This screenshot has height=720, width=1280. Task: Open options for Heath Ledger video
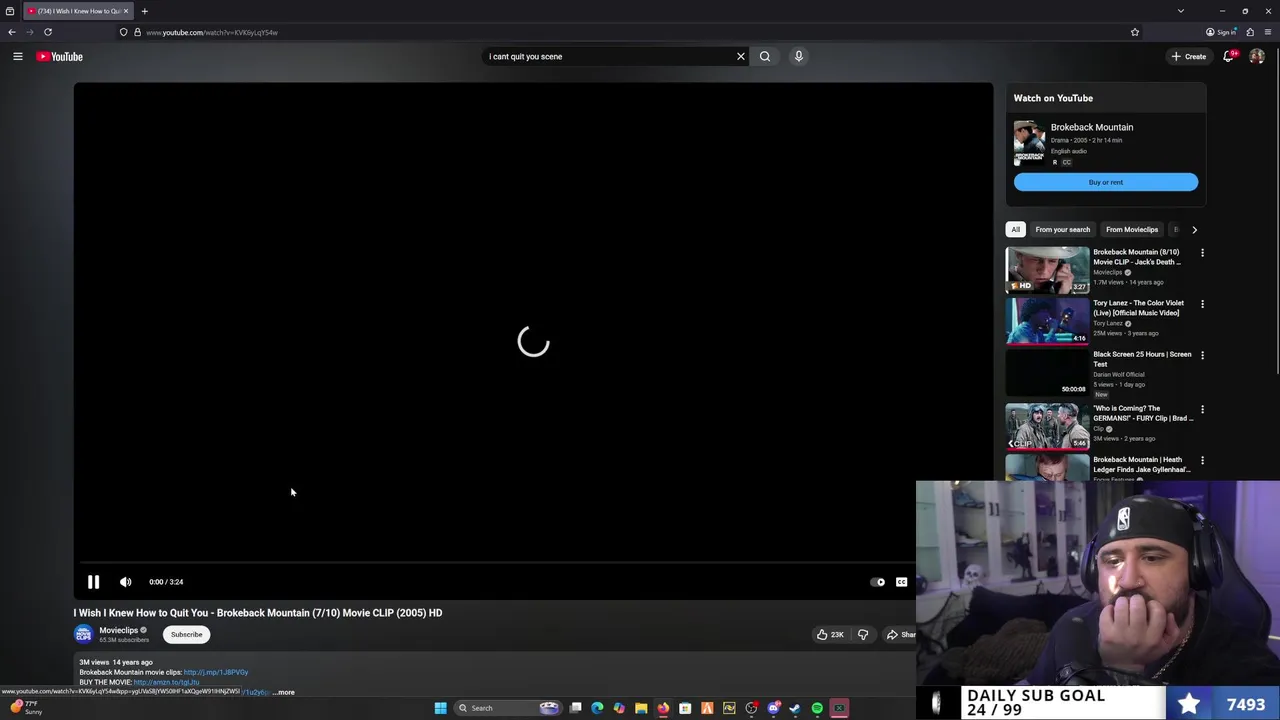click(1202, 461)
